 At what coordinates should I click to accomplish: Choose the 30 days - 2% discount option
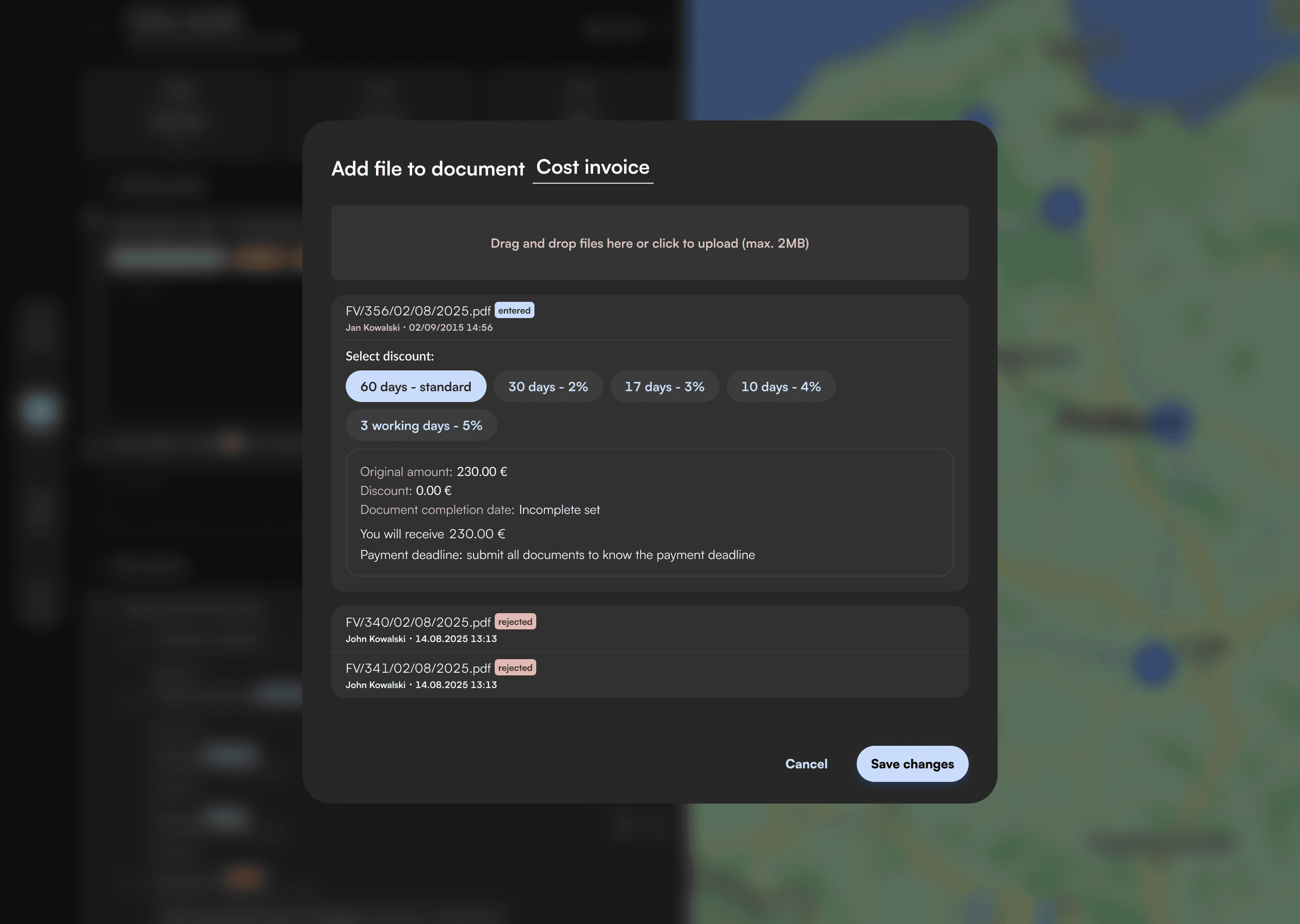[548, 387]
